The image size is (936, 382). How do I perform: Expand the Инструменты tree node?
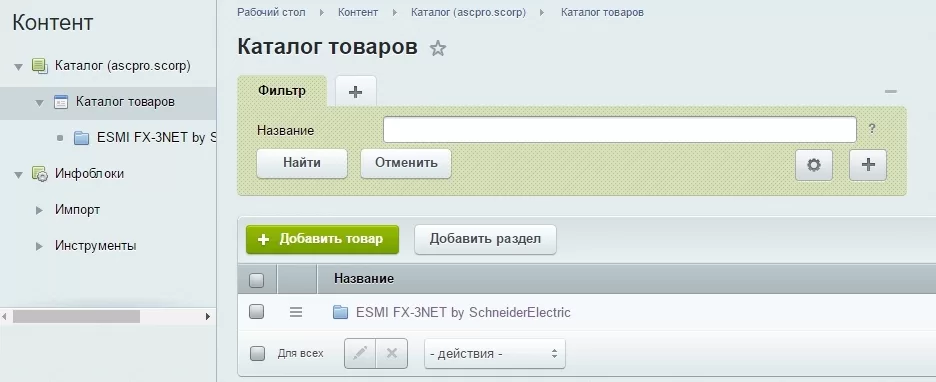39,246
